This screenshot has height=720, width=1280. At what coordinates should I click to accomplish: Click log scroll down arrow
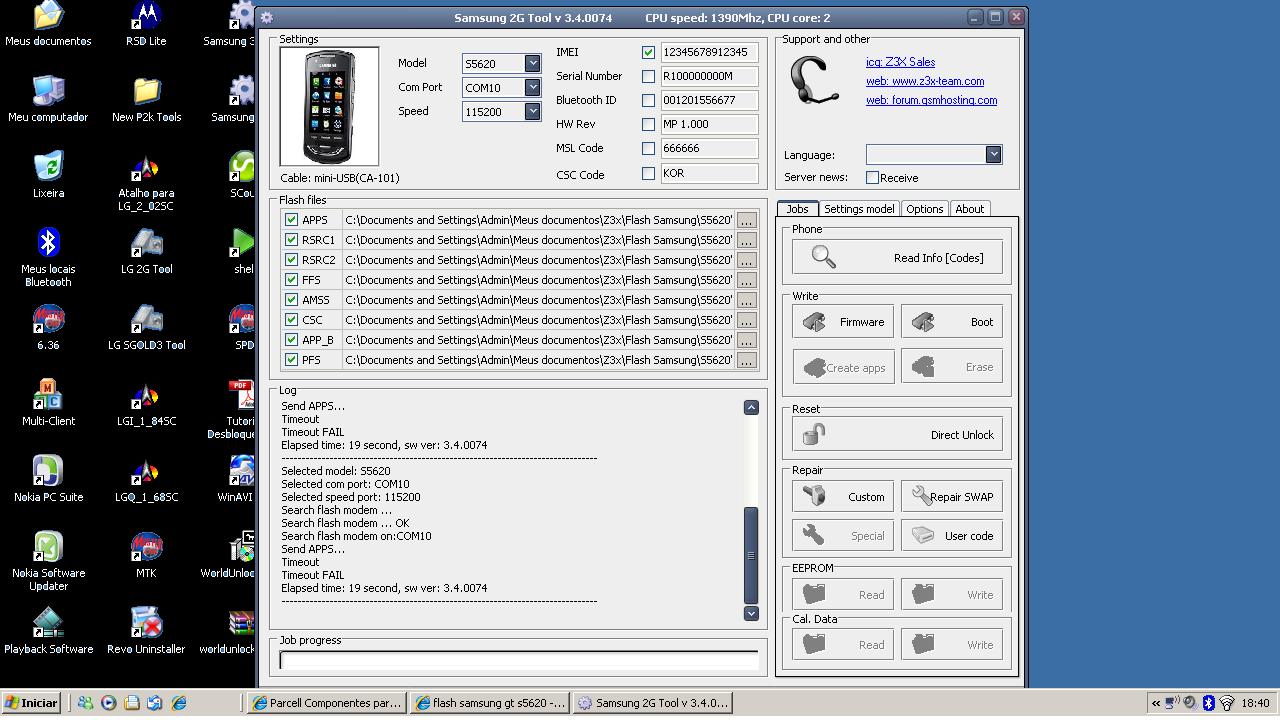pos(751,613)
